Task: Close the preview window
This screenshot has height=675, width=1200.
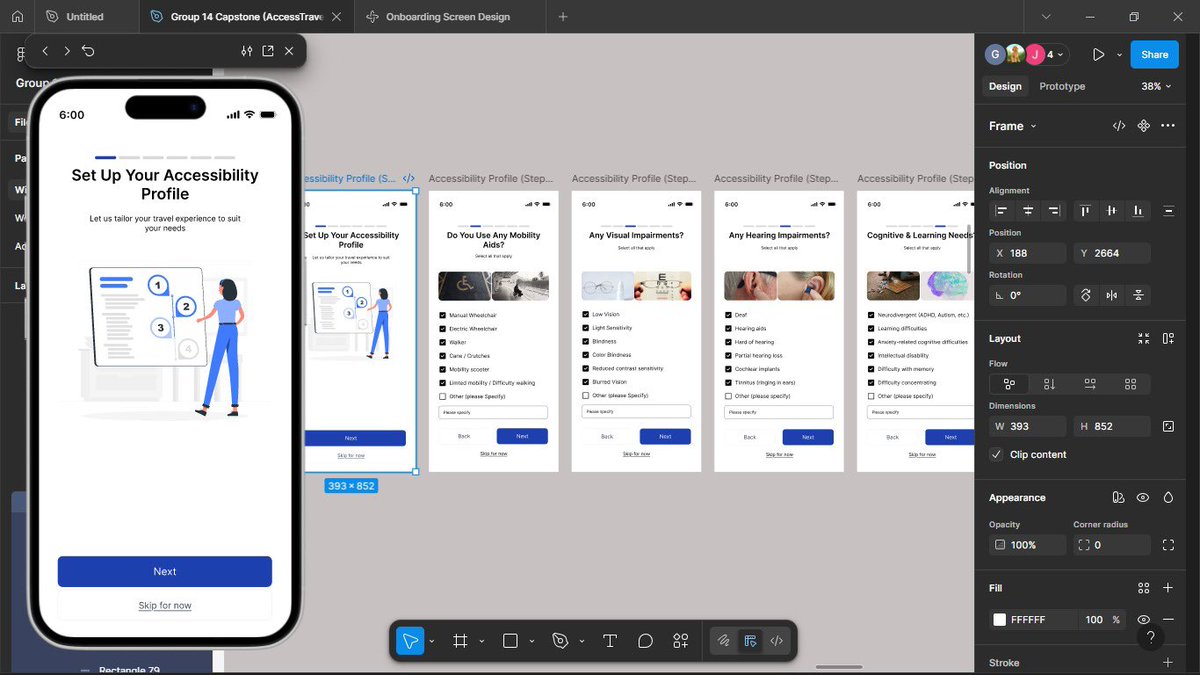Action: click(289, 51)
